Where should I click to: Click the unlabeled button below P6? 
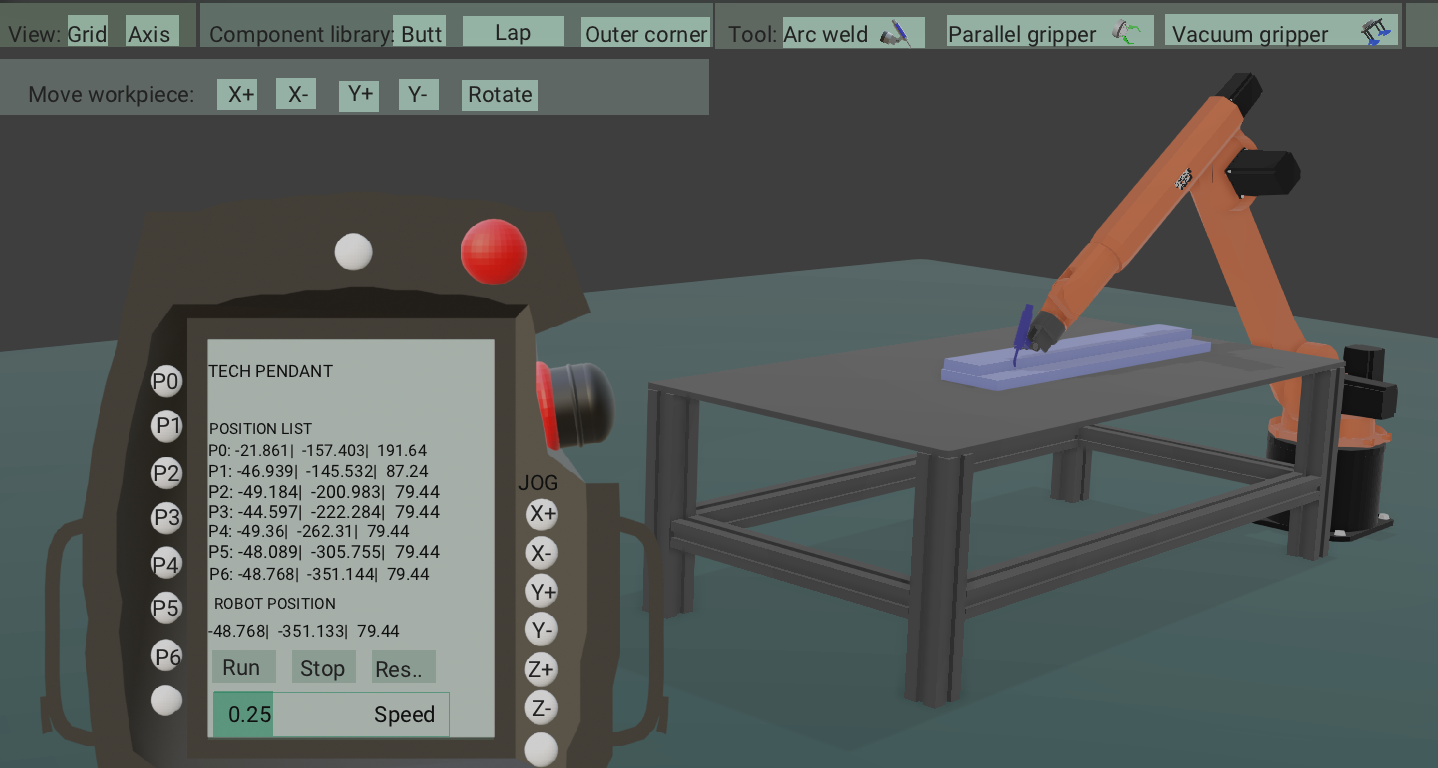pyautogui.click(x=167, y=701)
